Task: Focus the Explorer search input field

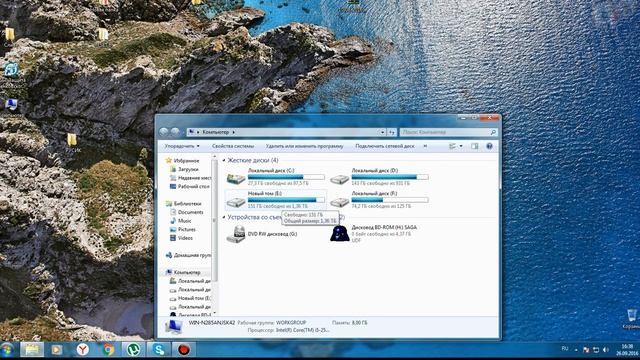Action: 444,132
